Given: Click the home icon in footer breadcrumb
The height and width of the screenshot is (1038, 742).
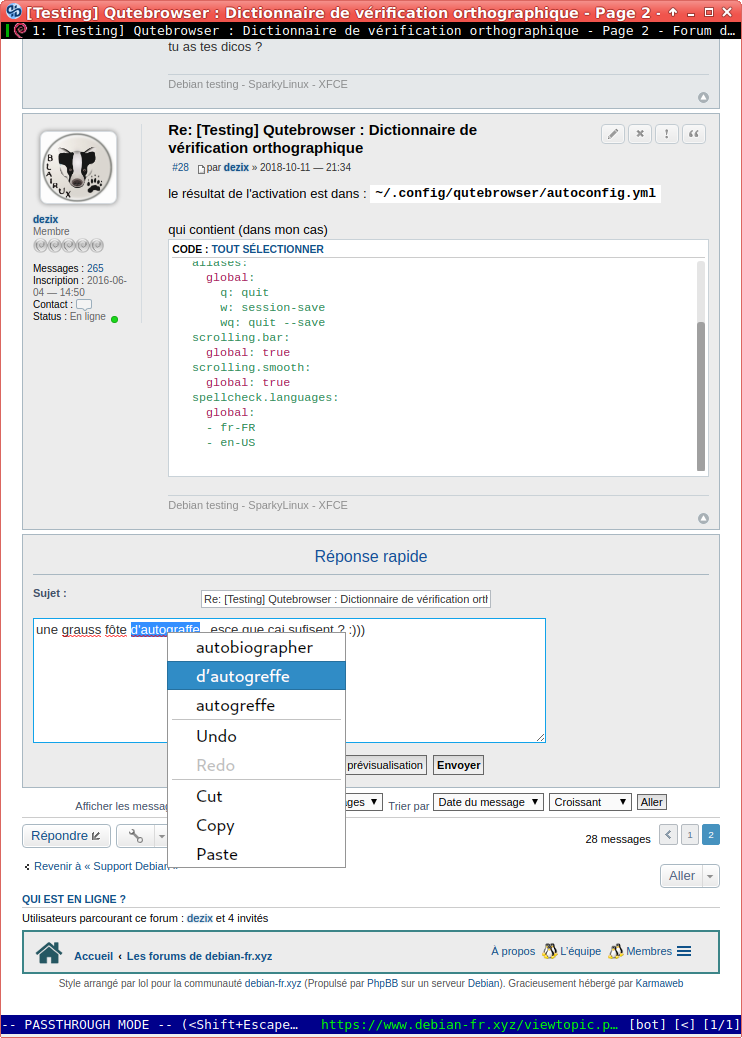Looking at the screenshot, I should 49,953.
